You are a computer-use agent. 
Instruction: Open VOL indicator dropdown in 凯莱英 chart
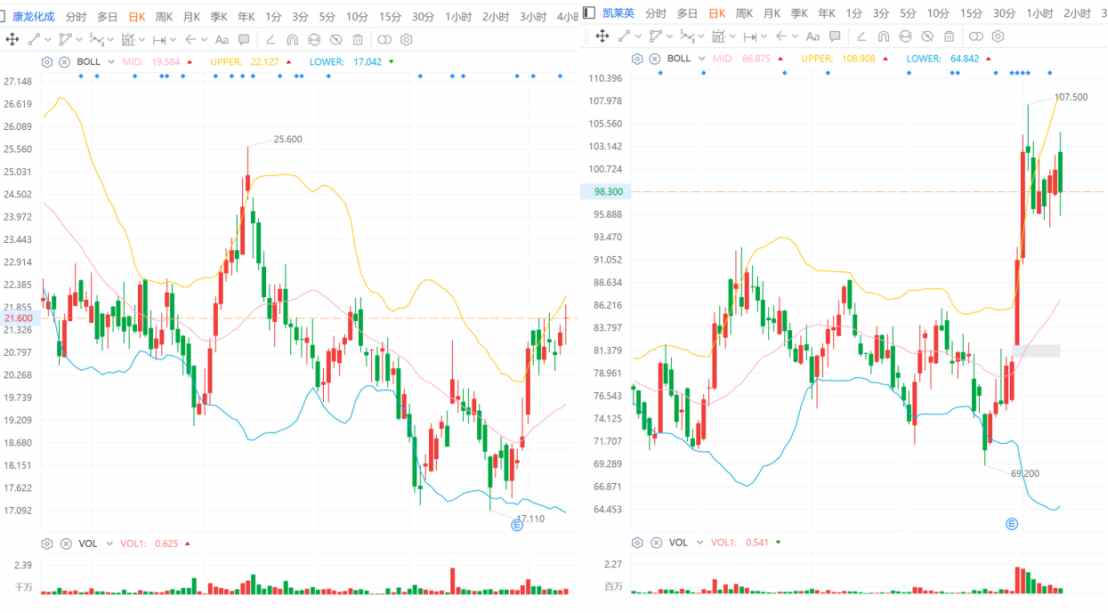click(700, 542)
